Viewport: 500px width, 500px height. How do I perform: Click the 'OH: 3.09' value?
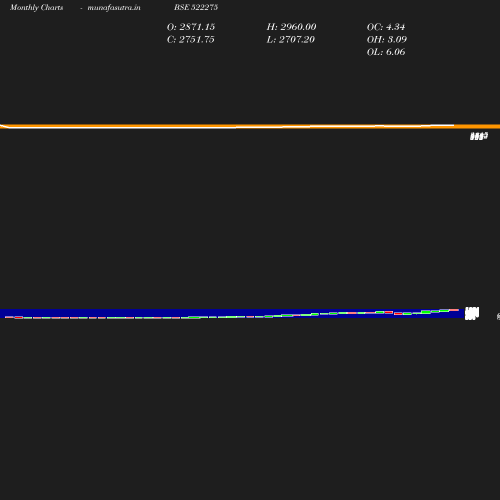click(x=387, y=39)
